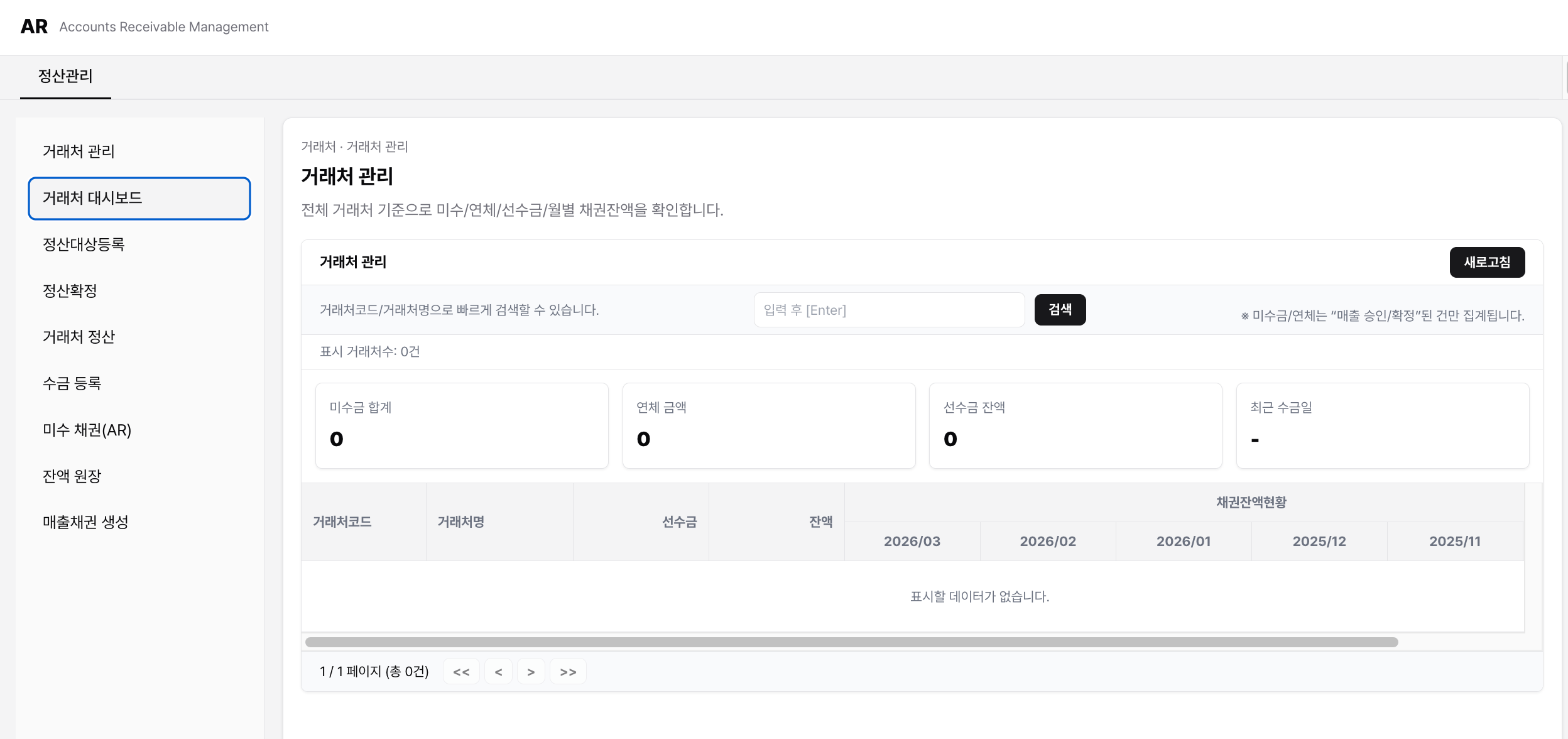Screen dimensions: 1568x739
Task: Click the AR logo in header
Action: [34, 26]
